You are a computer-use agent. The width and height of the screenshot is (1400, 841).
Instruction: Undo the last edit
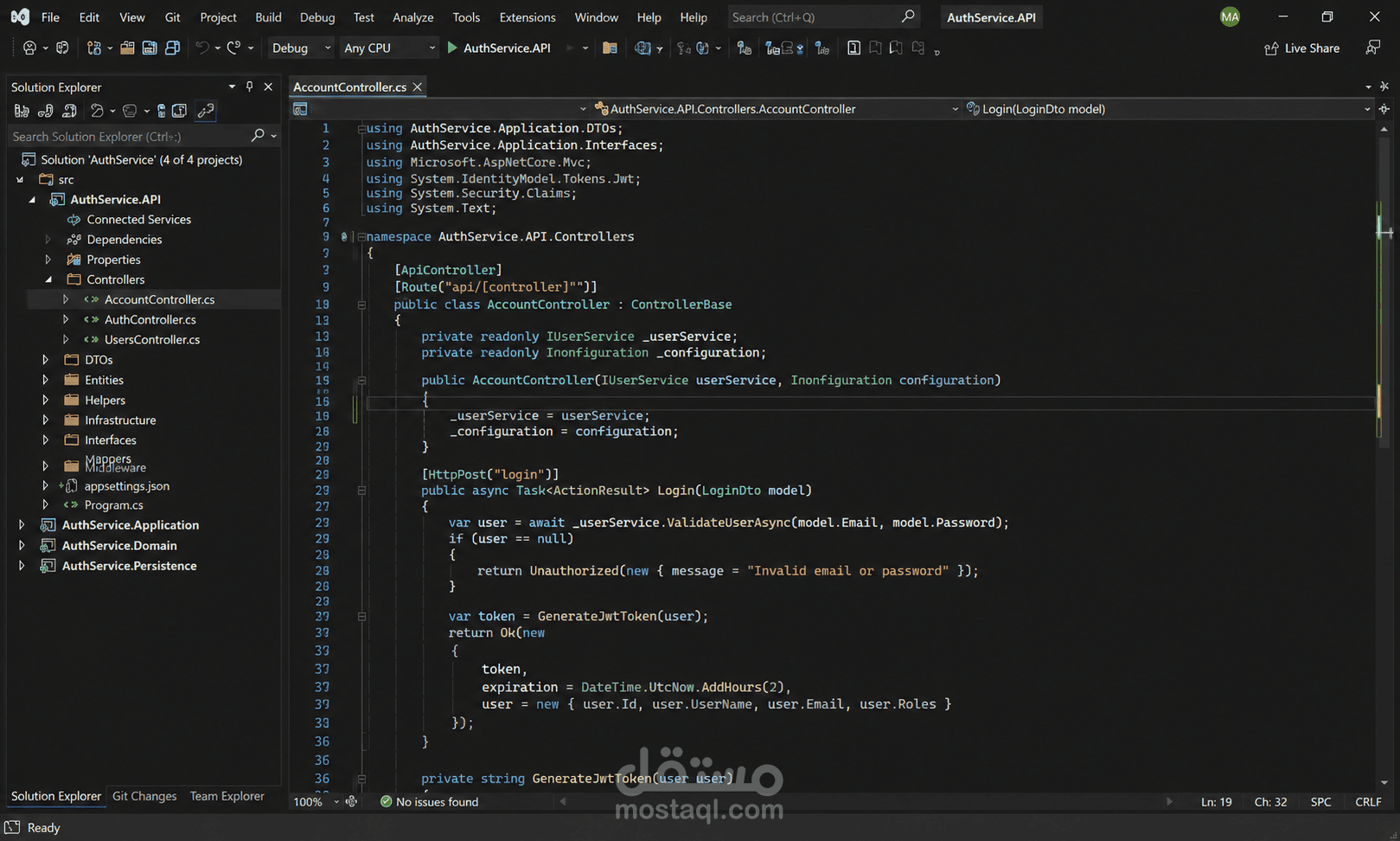click(x=201, y=48)
